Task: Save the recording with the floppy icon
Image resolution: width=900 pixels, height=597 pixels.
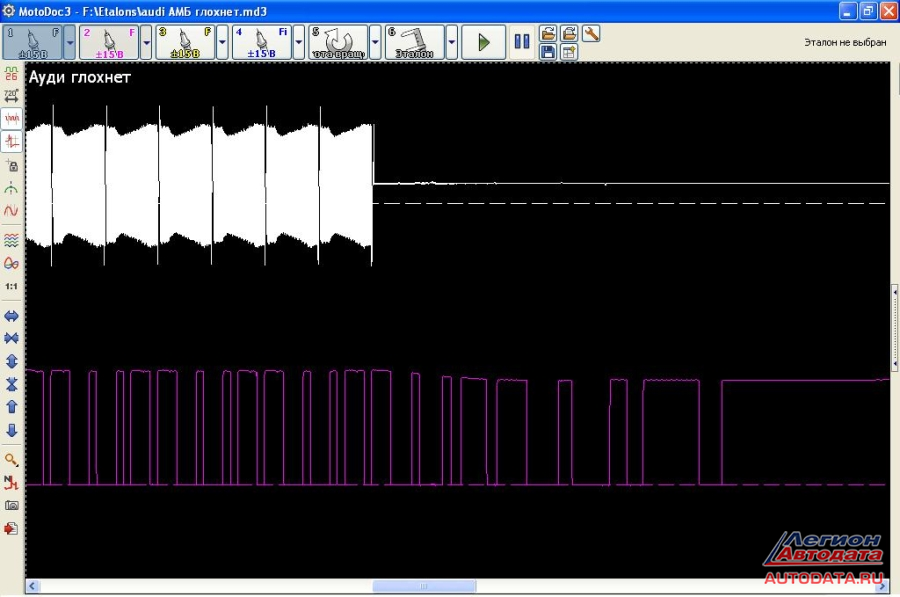Action: click(x=548, y=52)
